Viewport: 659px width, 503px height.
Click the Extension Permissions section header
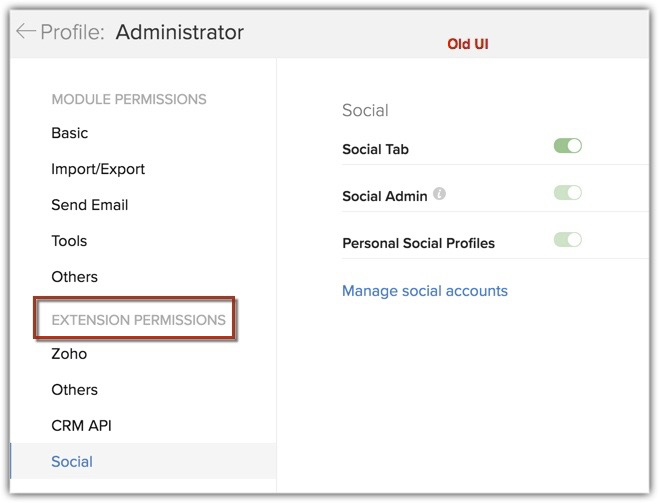coord(138,320)
